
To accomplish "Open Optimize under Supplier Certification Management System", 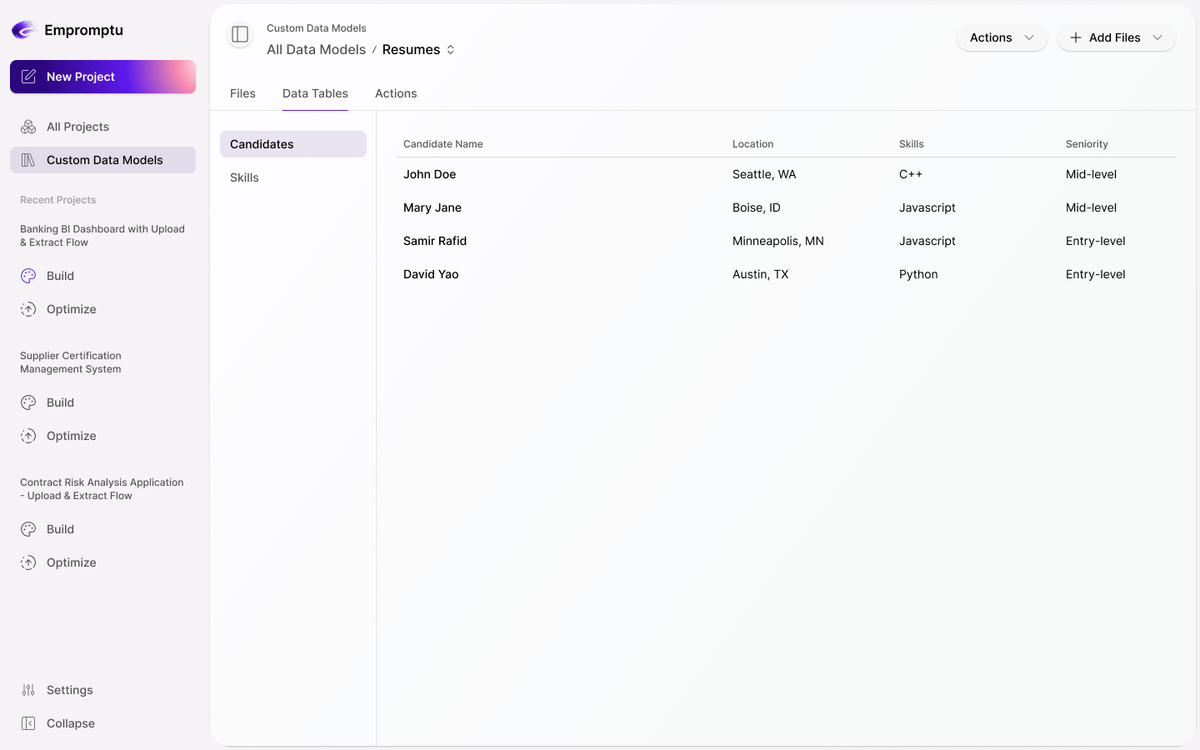I will tap(71, 436).
